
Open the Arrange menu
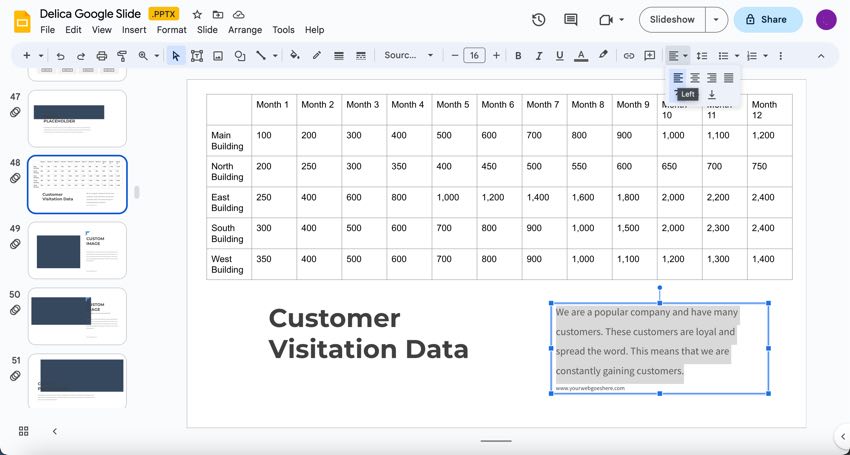pos(245,30)
